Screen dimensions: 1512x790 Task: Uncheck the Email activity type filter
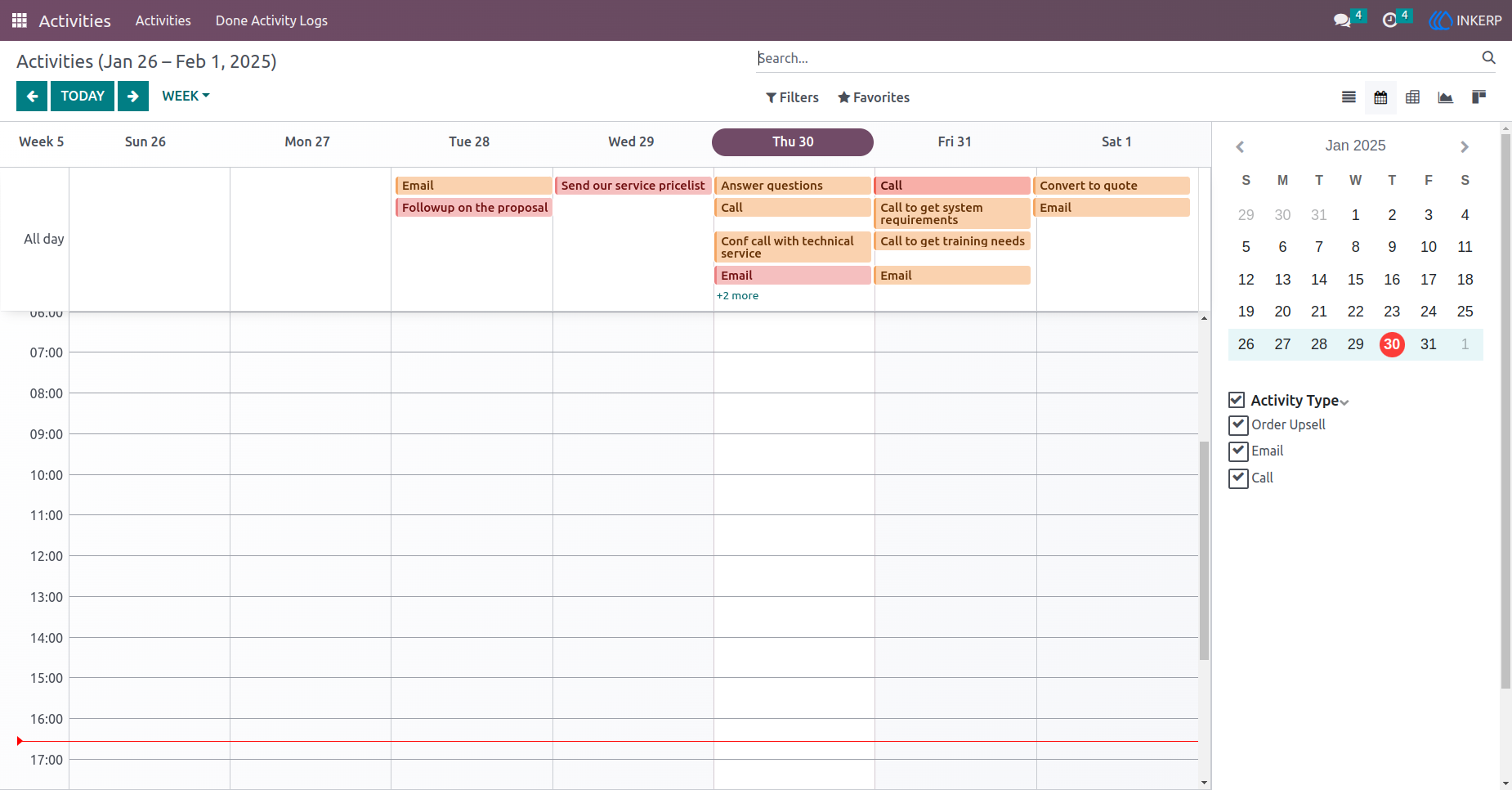point(1238,451)
